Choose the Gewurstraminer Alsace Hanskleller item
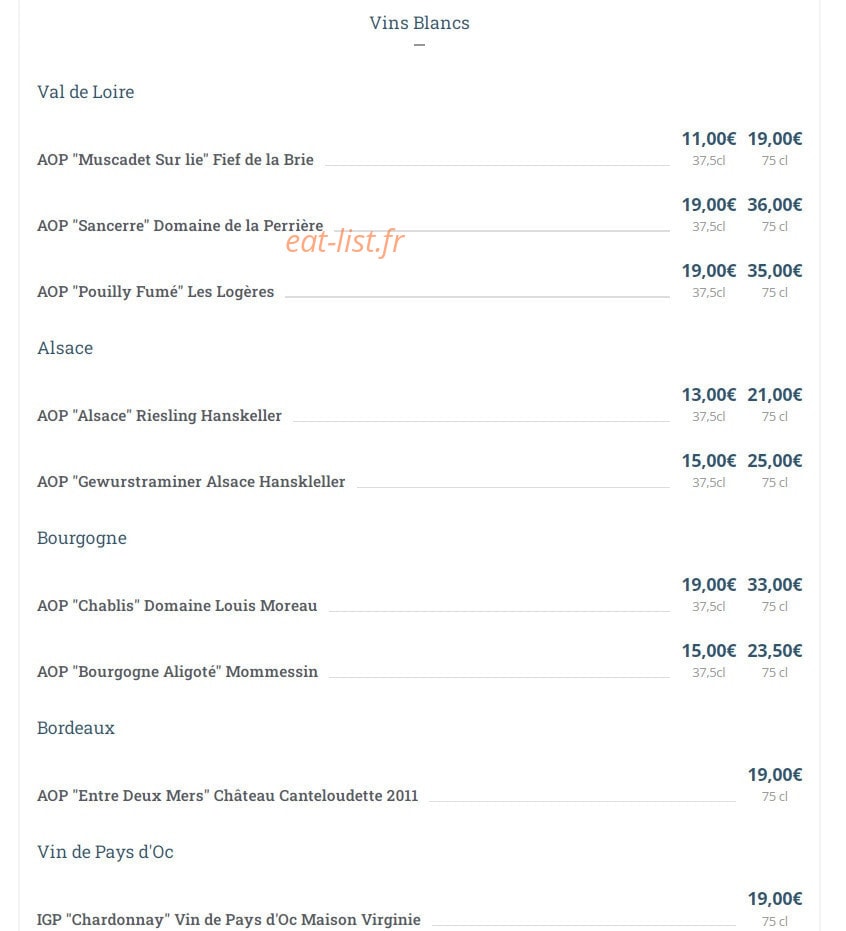 pos(191,482)
